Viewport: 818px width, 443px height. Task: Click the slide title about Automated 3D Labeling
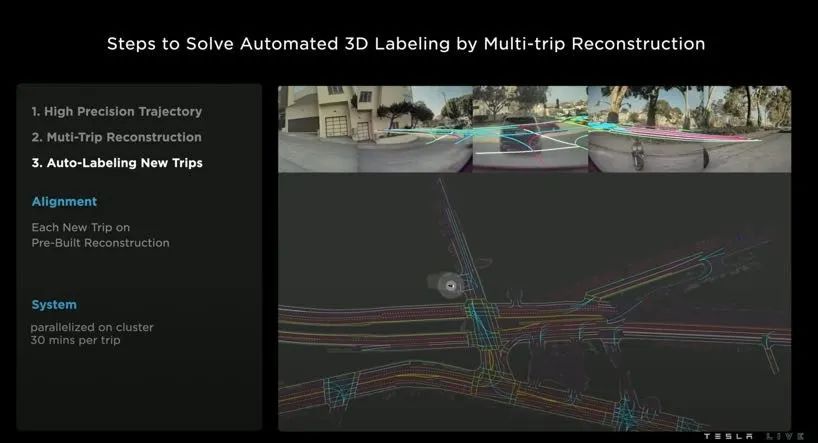[x=406, y=44]
